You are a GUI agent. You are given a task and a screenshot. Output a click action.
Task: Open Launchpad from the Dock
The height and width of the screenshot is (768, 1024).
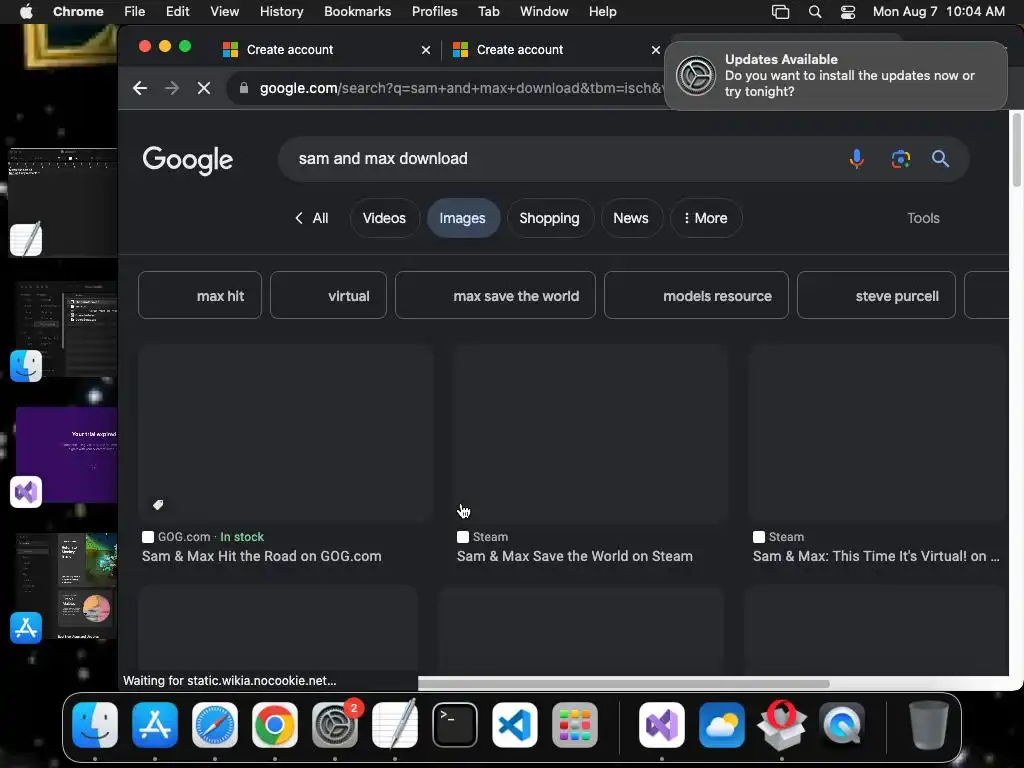coord(575,725)
